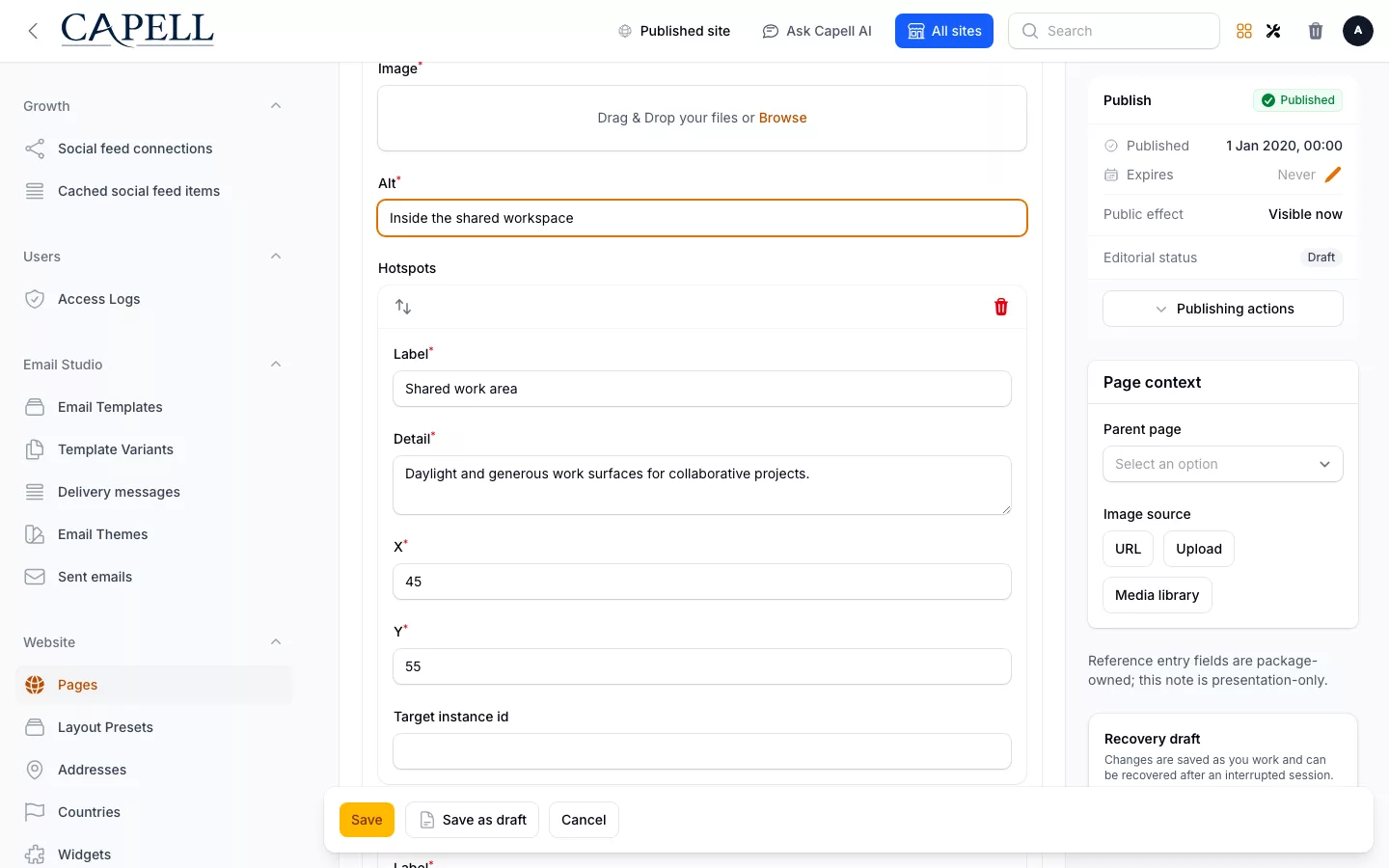Screen dimensions: 1389x868
Task: Edit the expiry date with pencil icon
Action: coord(1333,175)
